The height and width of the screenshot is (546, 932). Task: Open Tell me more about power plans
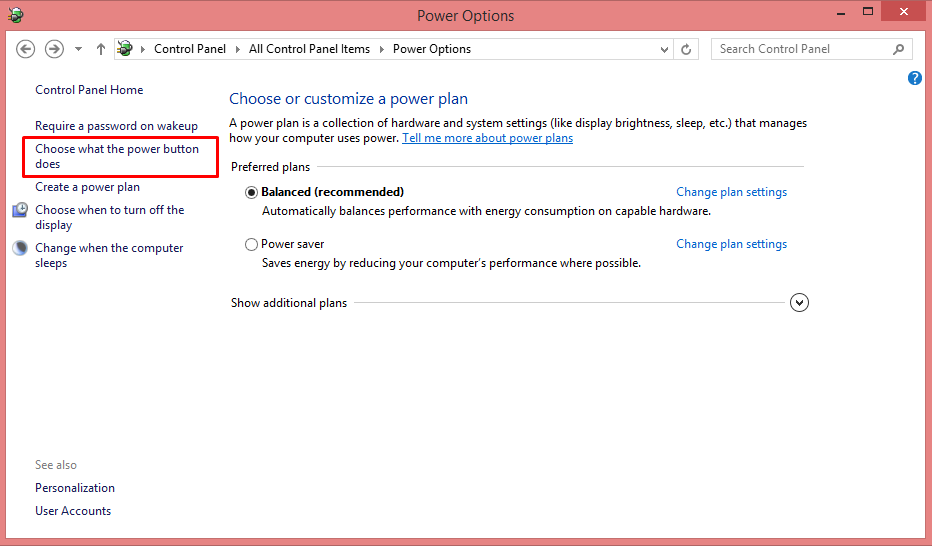tap(487, 138)
